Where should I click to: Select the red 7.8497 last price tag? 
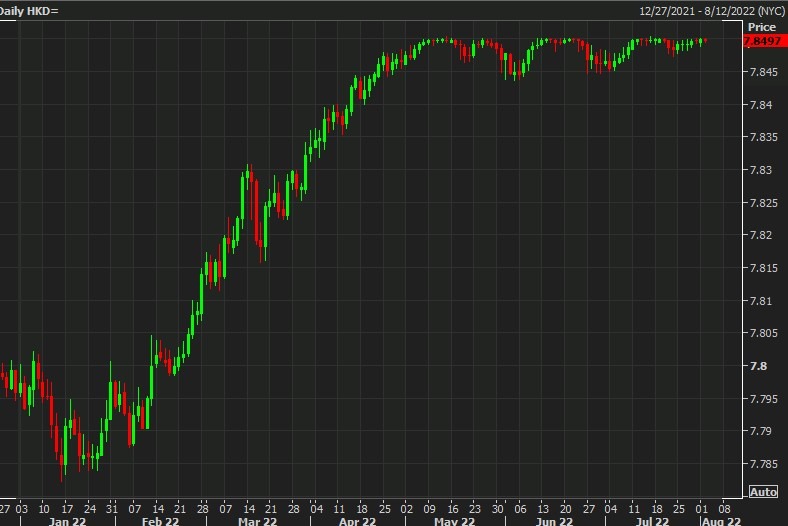tap(765, 41)
